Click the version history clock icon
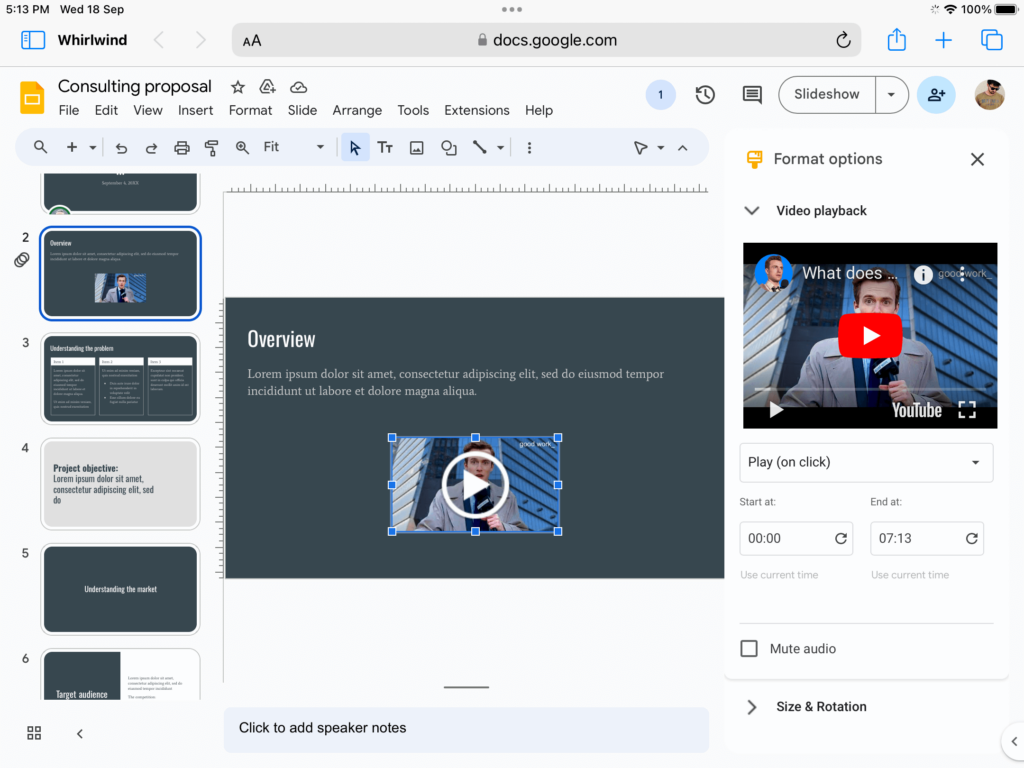1024x768 pixels. coord(705,94)
